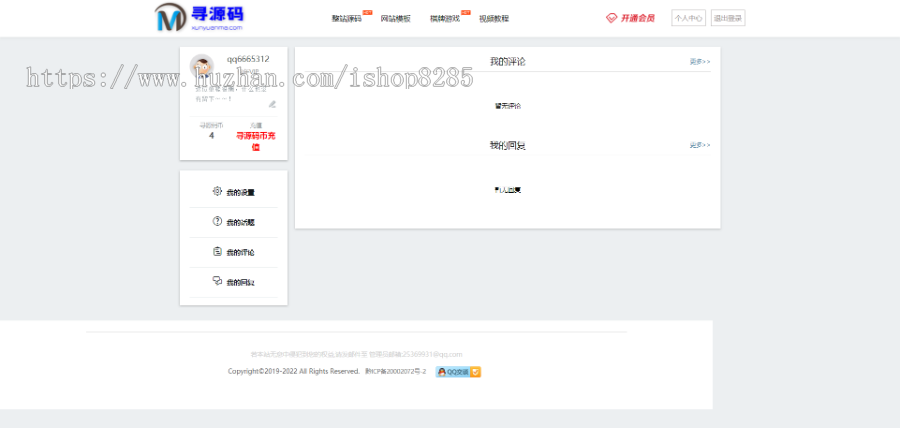Click the 退出登录 logout button
This screenshot has width=900, height=428.
[x=727, y=18]
